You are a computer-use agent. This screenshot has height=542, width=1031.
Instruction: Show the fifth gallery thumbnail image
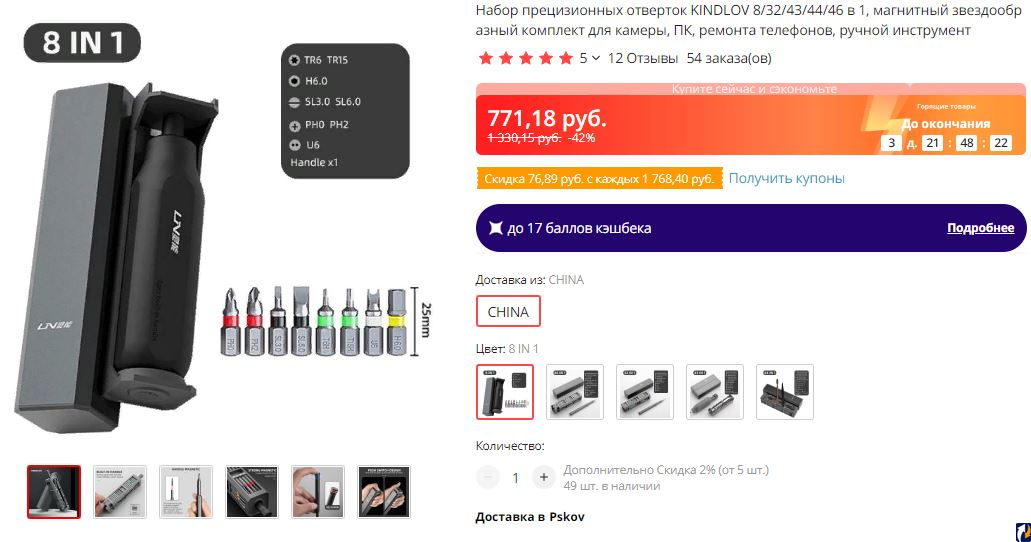[318, 492]
